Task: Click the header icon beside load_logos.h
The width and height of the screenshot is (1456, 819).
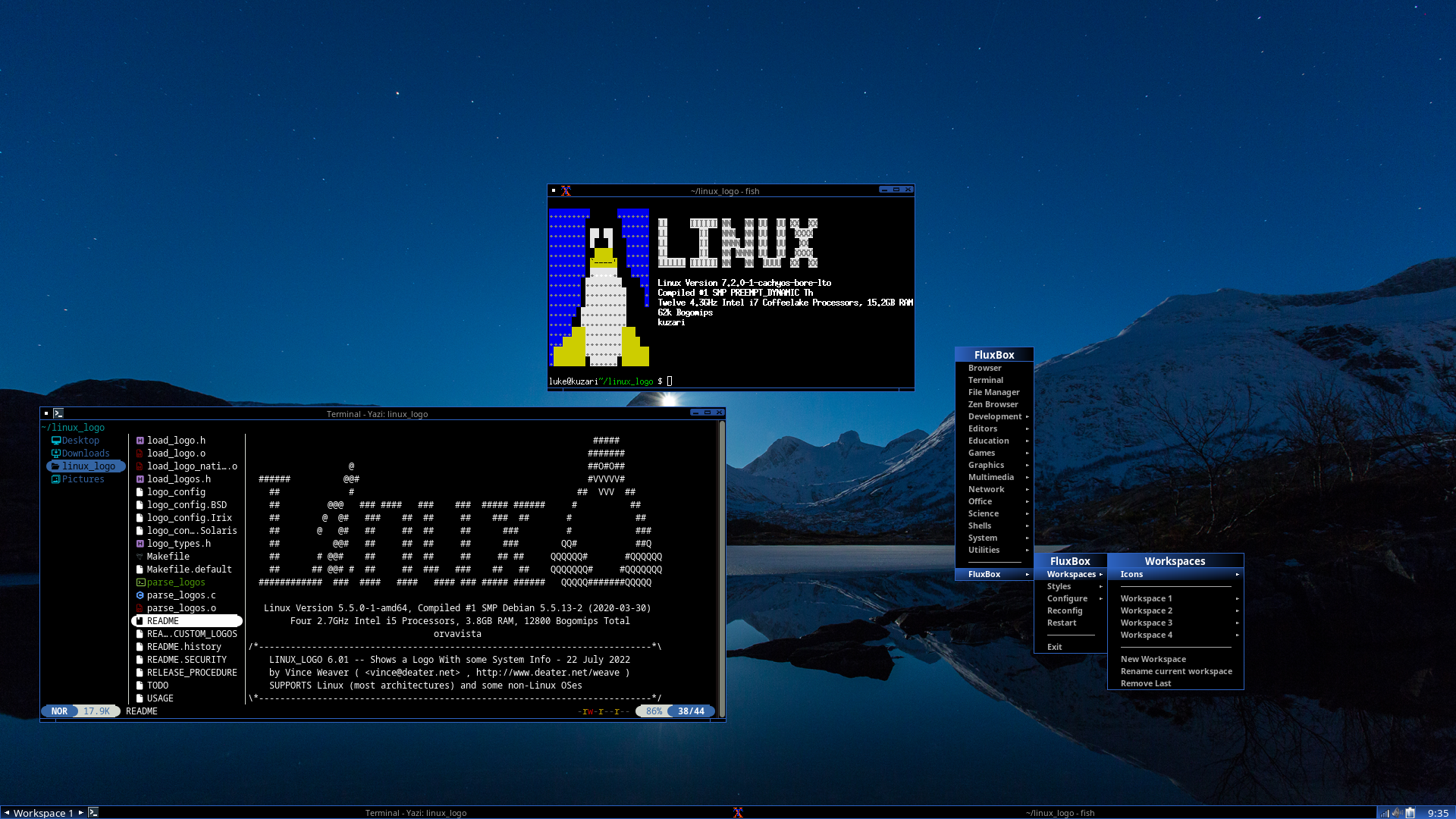Action: point(140,479)
